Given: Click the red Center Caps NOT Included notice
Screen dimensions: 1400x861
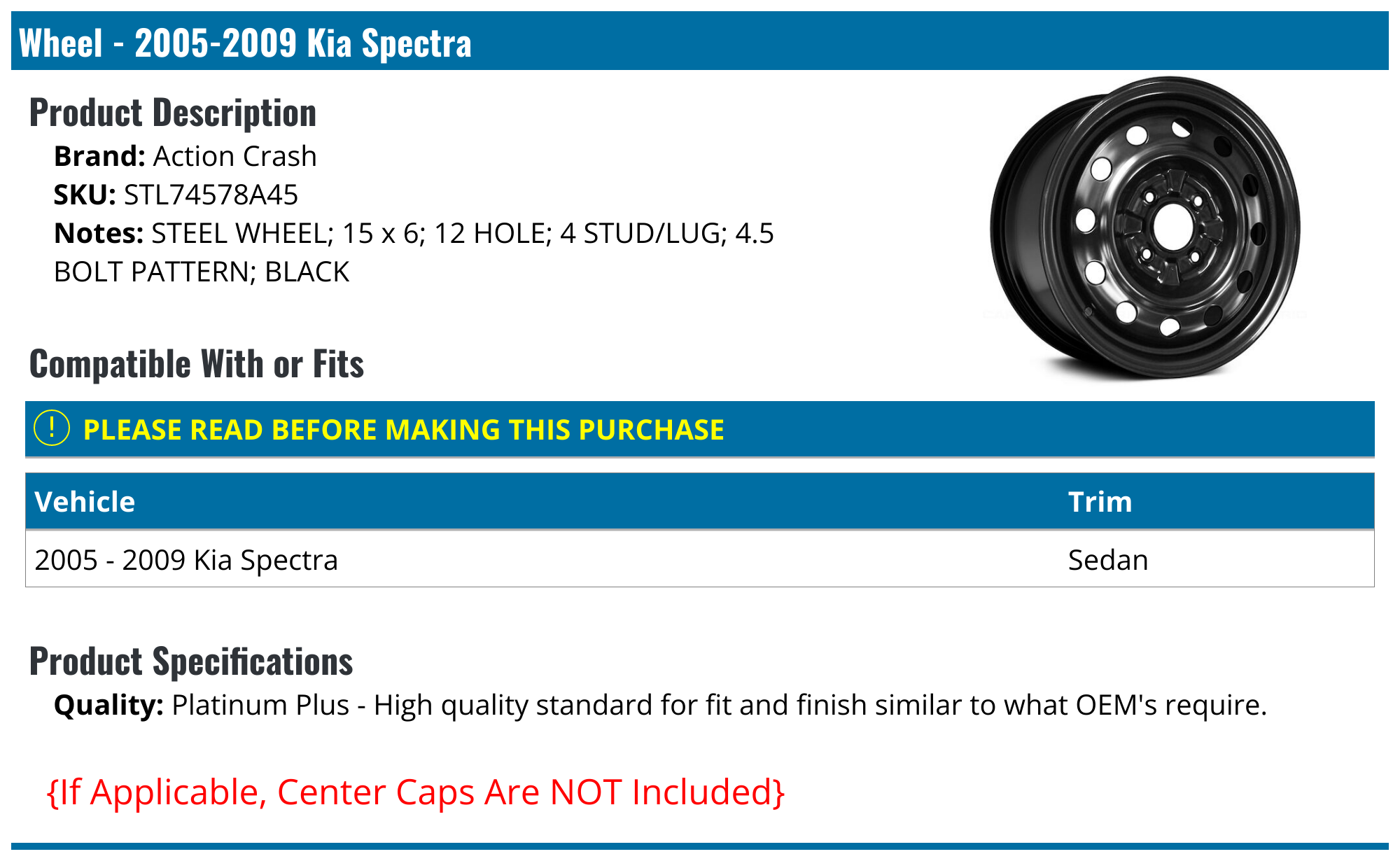Looking at the screenshot, I should click(416, 792).
